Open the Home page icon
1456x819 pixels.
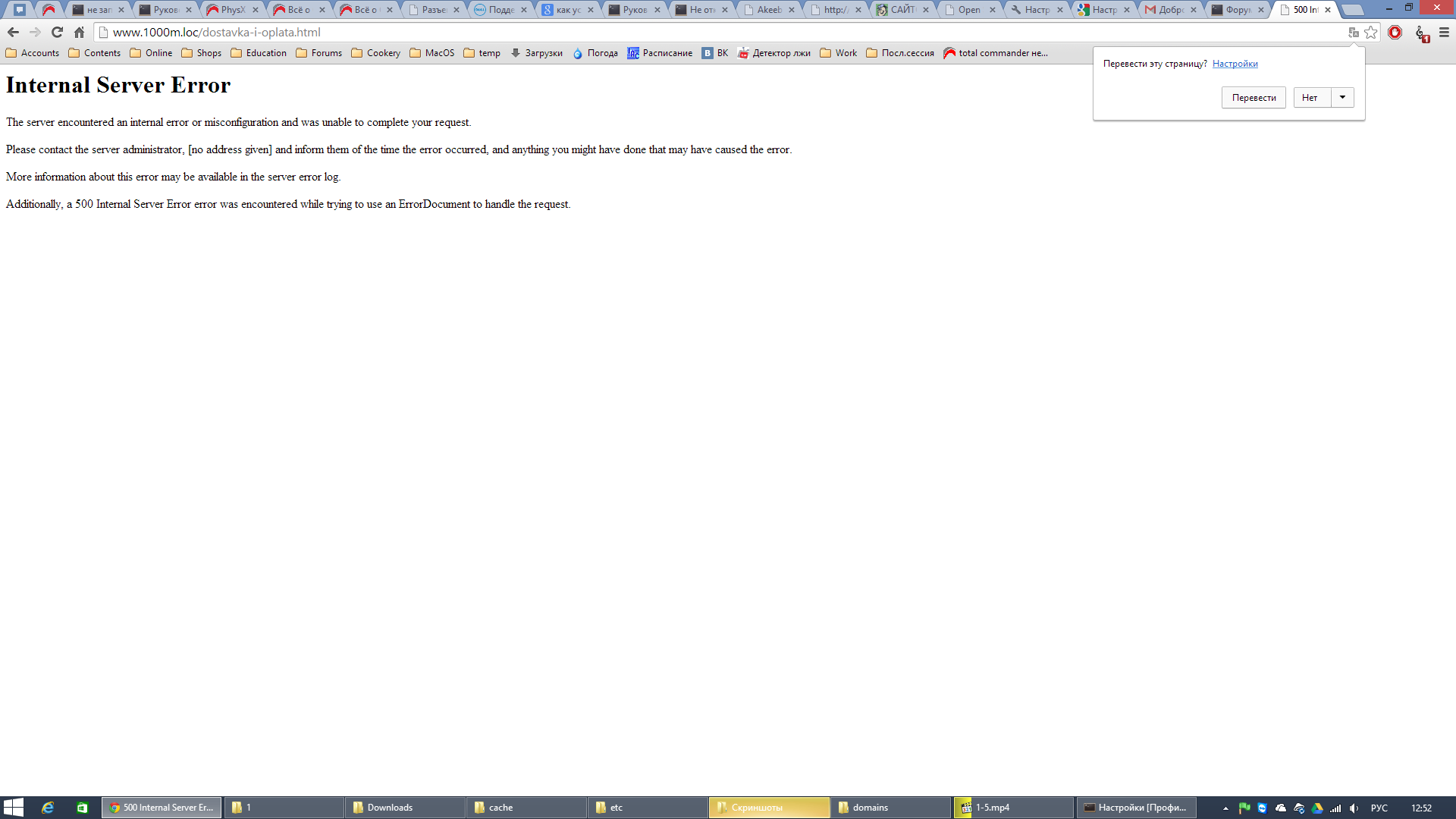[79, 33]
